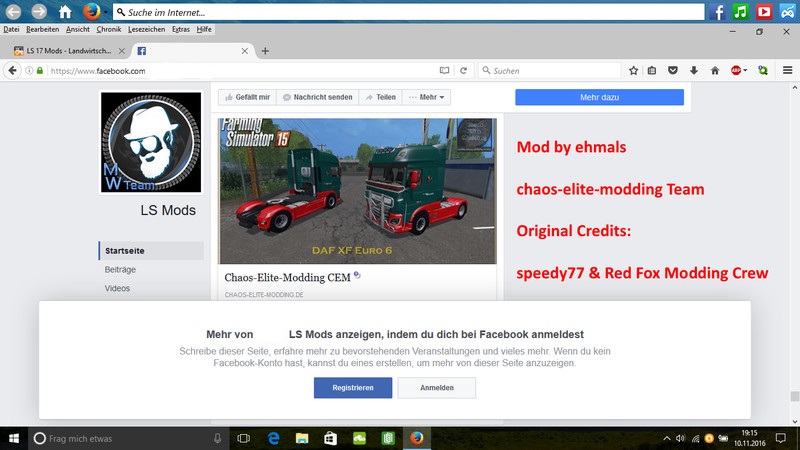This screenshot has width=800, height=450.
Task: Click the blue Mehr dazu button
Action: coord(599,97)
